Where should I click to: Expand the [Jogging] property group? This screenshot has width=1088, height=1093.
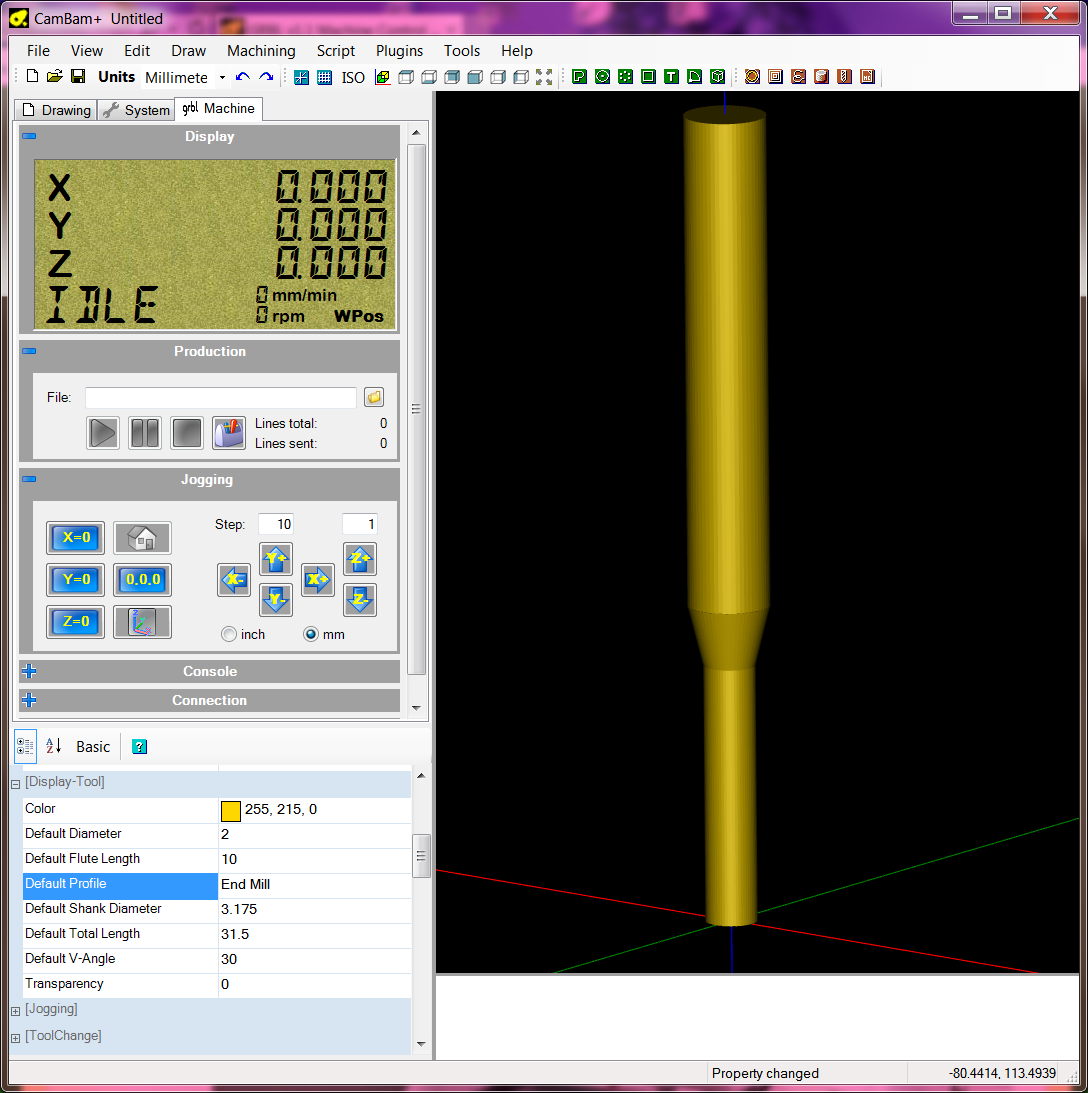(x=15, y=1011)
